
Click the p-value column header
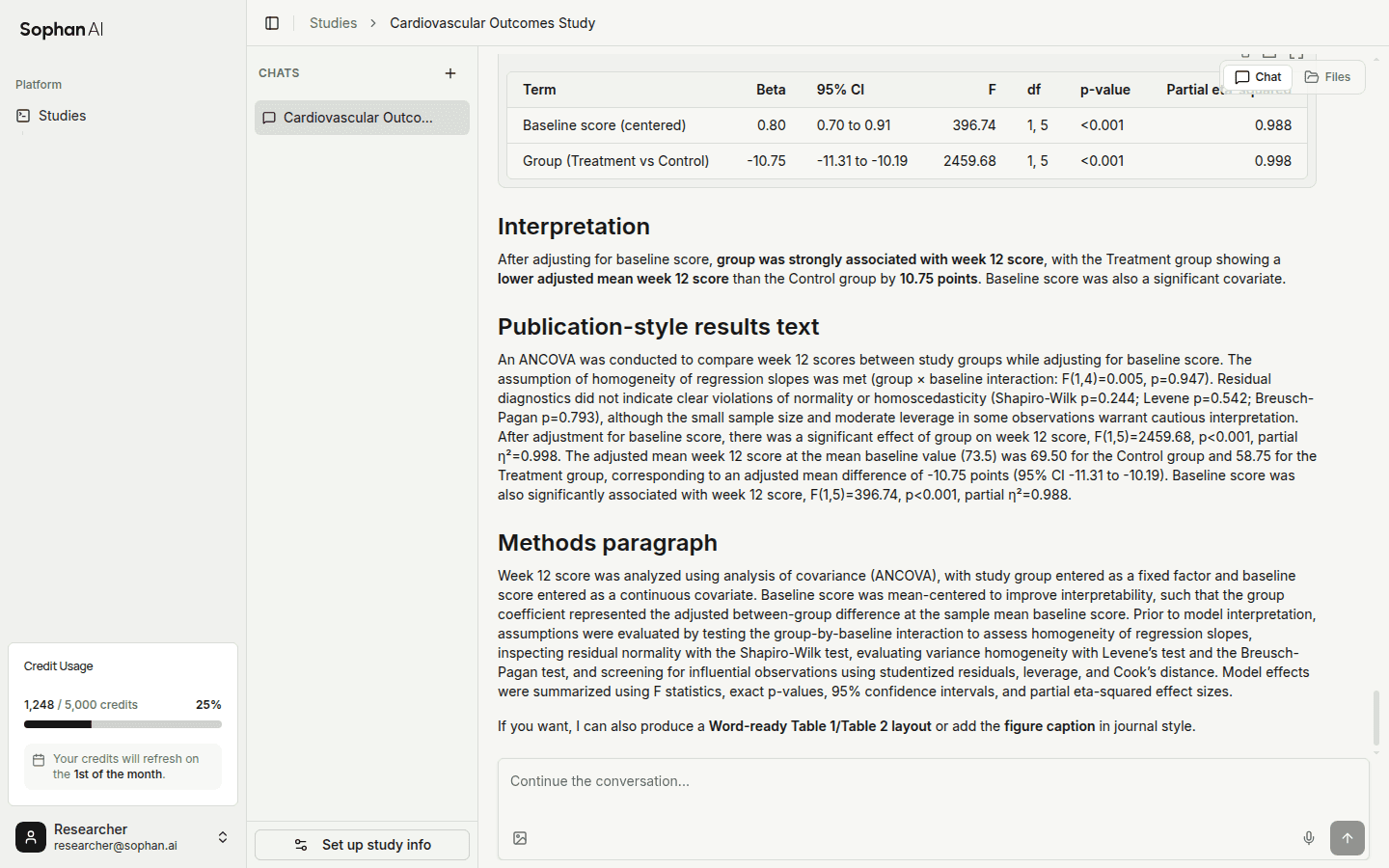coord(1104,90)
